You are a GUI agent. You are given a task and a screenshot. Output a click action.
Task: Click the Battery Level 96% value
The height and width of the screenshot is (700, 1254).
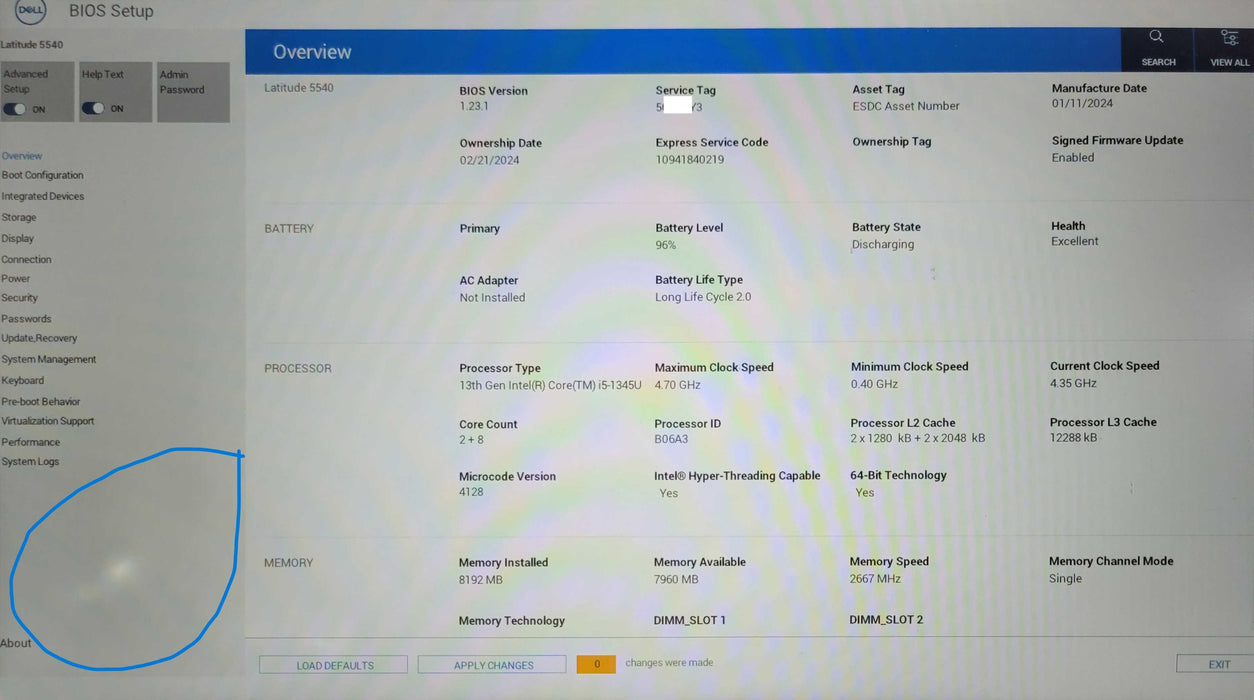[666, 245]
